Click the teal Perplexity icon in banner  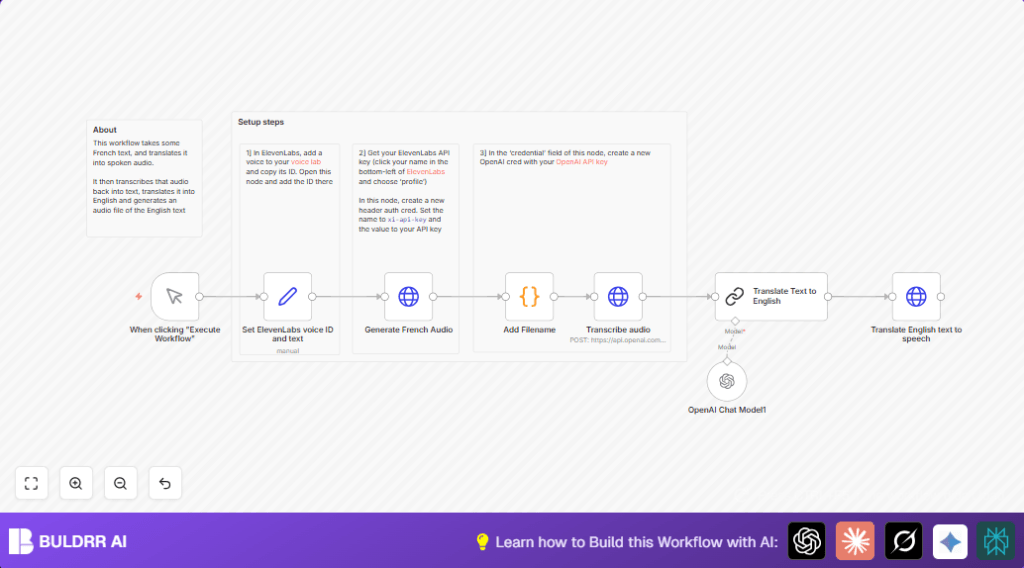pyautogui.click(x=996, y=541)
